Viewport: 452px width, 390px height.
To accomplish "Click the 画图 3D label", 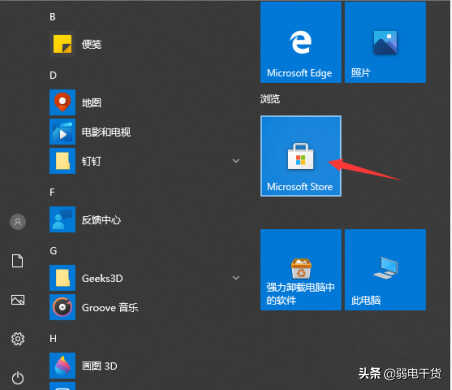I will tap(100, 366).
